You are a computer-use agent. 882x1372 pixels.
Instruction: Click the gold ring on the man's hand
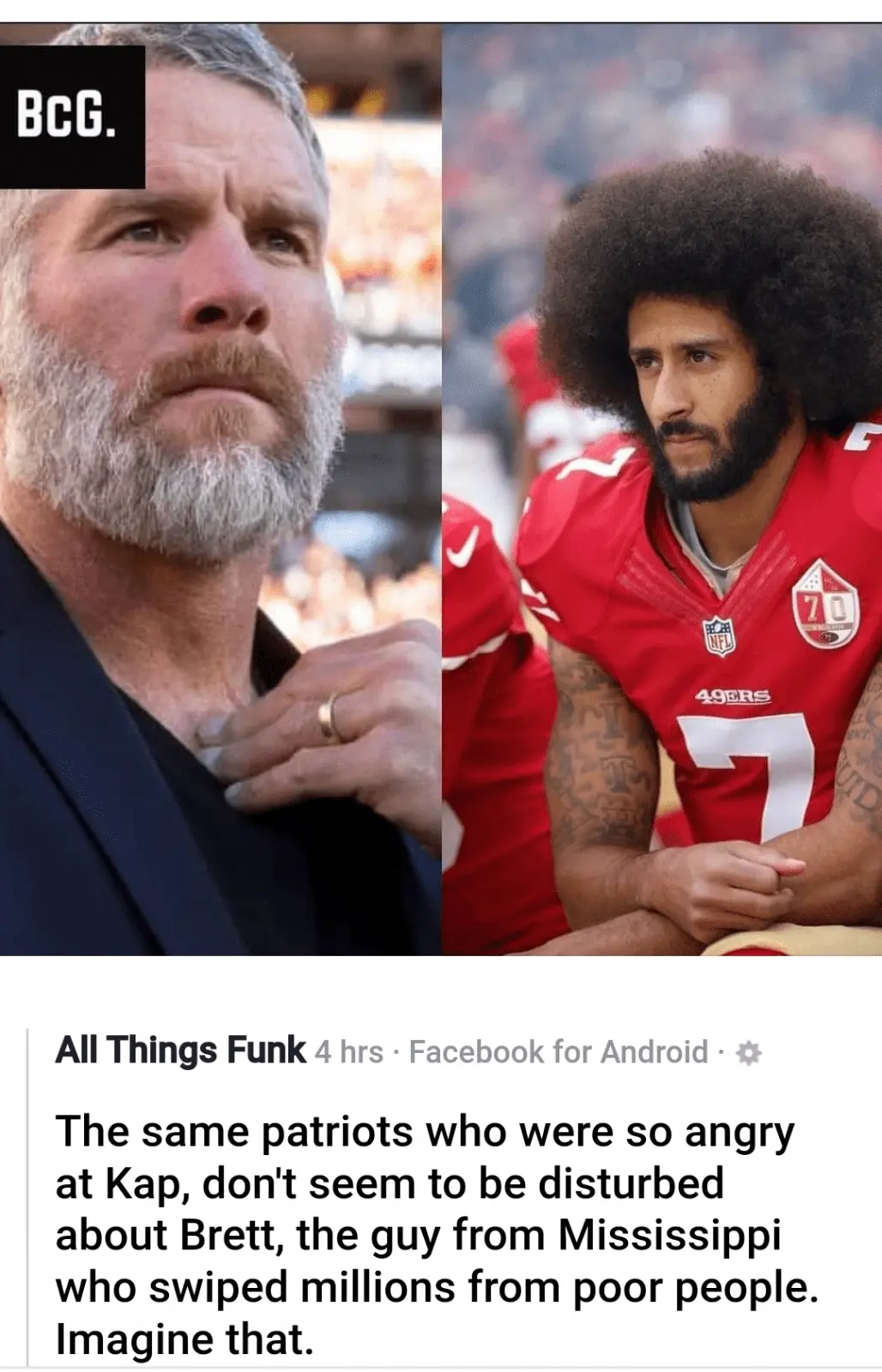pos(329,717)
